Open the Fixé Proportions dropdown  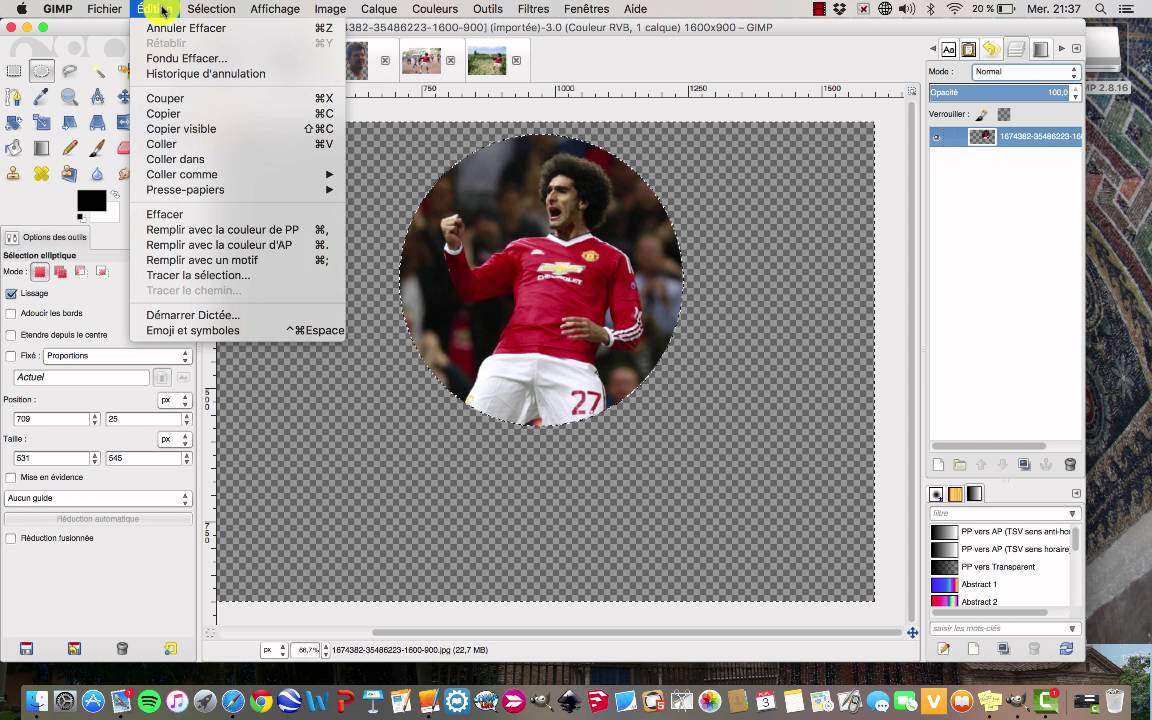118,356
